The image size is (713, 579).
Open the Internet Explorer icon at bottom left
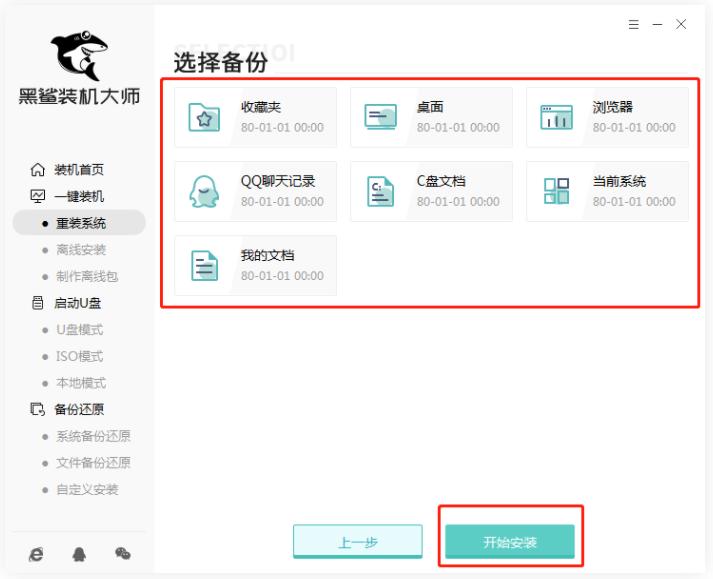(38, 553)
